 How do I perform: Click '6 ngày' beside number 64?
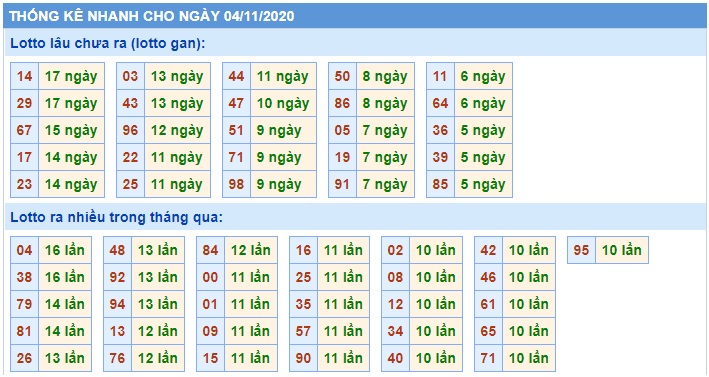click(483, 104)
